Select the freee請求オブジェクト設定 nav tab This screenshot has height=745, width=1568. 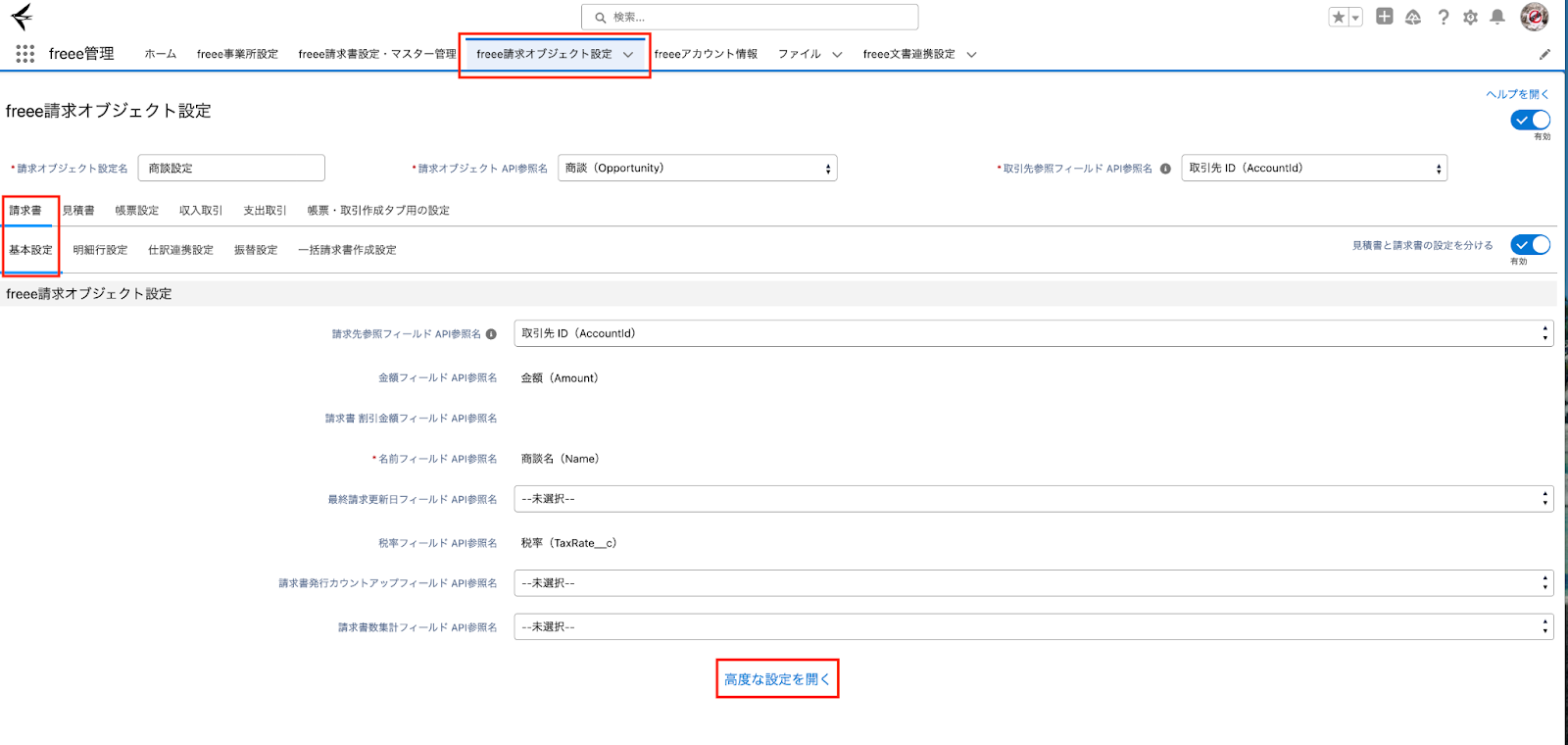click(544, 54)
